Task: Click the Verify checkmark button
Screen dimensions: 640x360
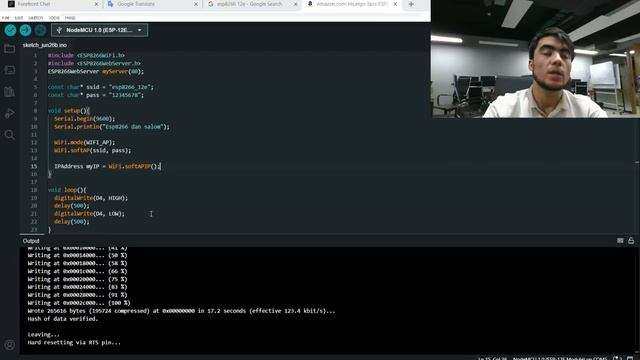Action: coord(10,30)
